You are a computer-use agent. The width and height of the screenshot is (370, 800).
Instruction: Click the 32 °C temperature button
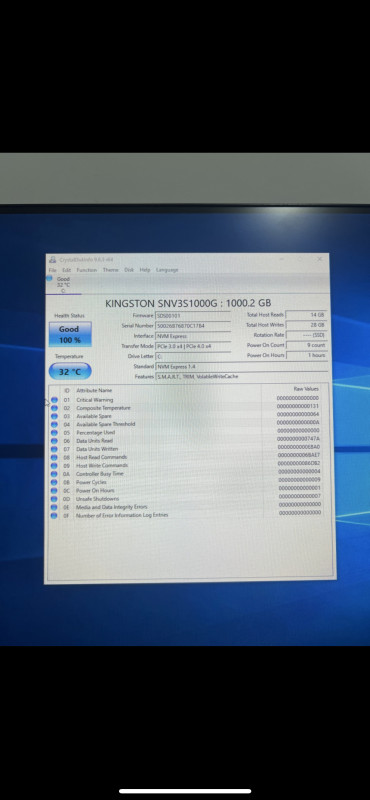pos(70,371)
